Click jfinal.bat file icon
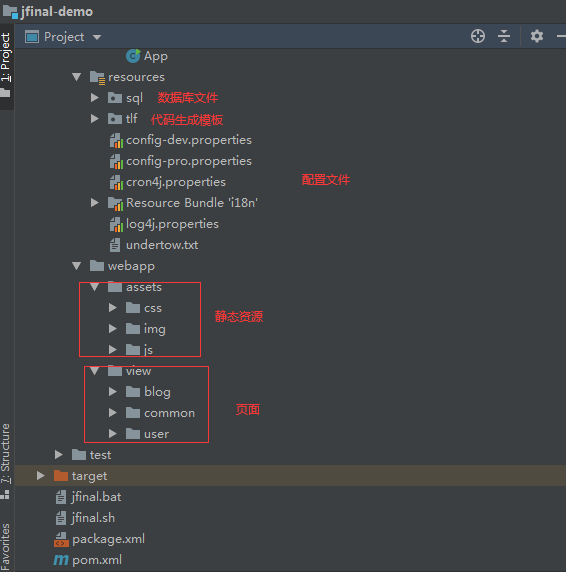Image resolution: width=566 pixels, height=572 pixels. coord(61,497)
